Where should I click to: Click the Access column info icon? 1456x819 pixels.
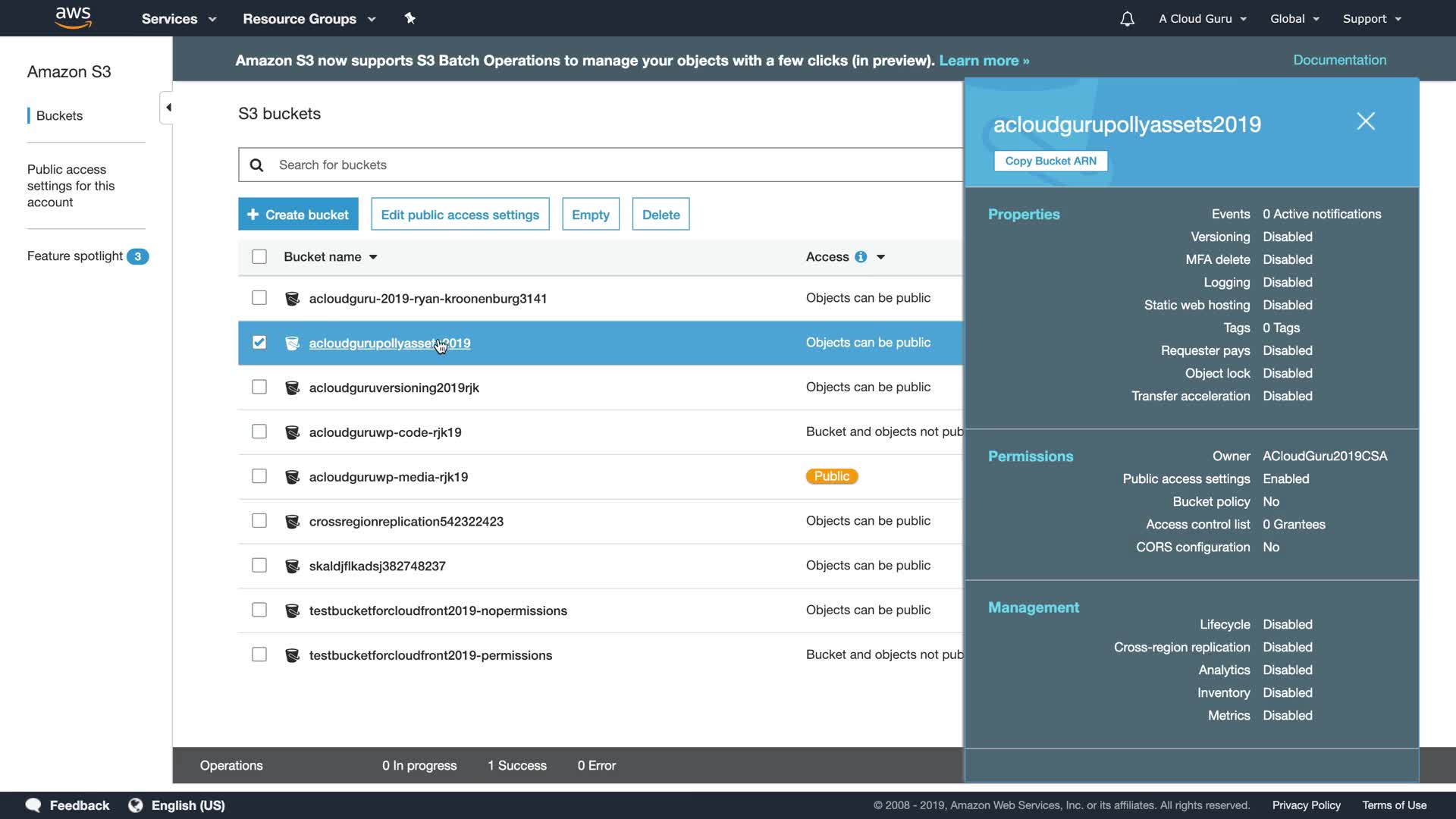[x=861, y=257]
